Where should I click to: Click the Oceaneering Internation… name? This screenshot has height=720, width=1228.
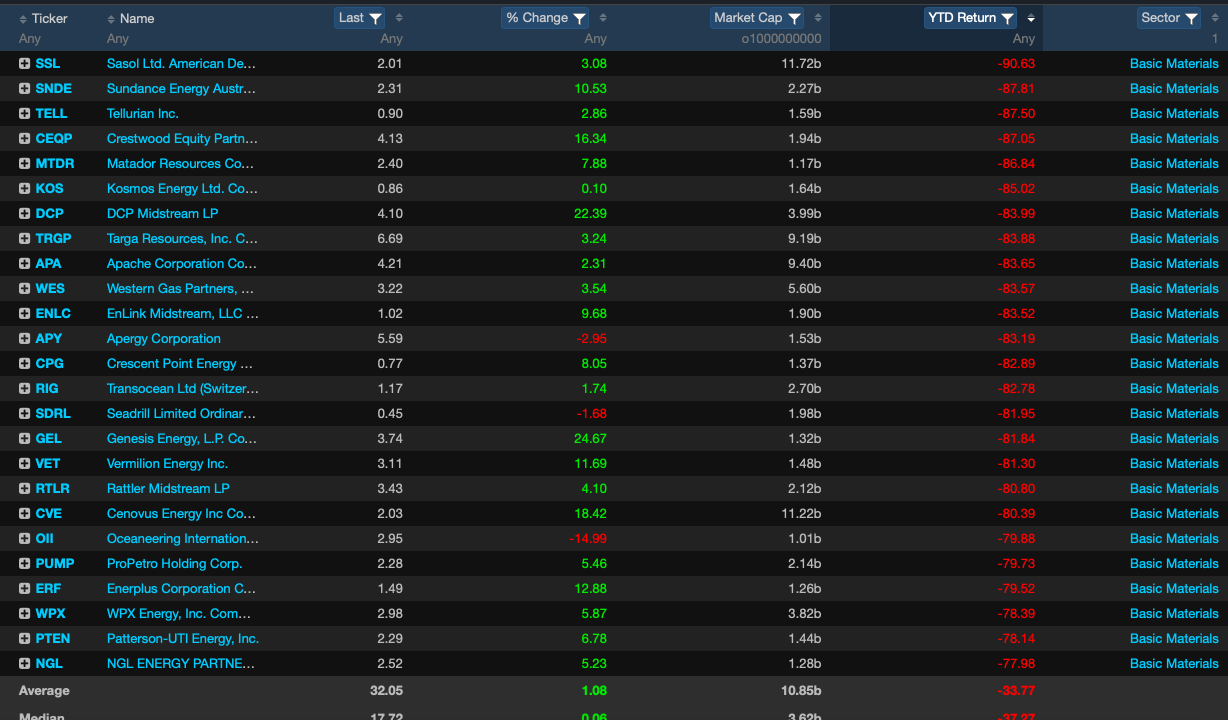183,538
